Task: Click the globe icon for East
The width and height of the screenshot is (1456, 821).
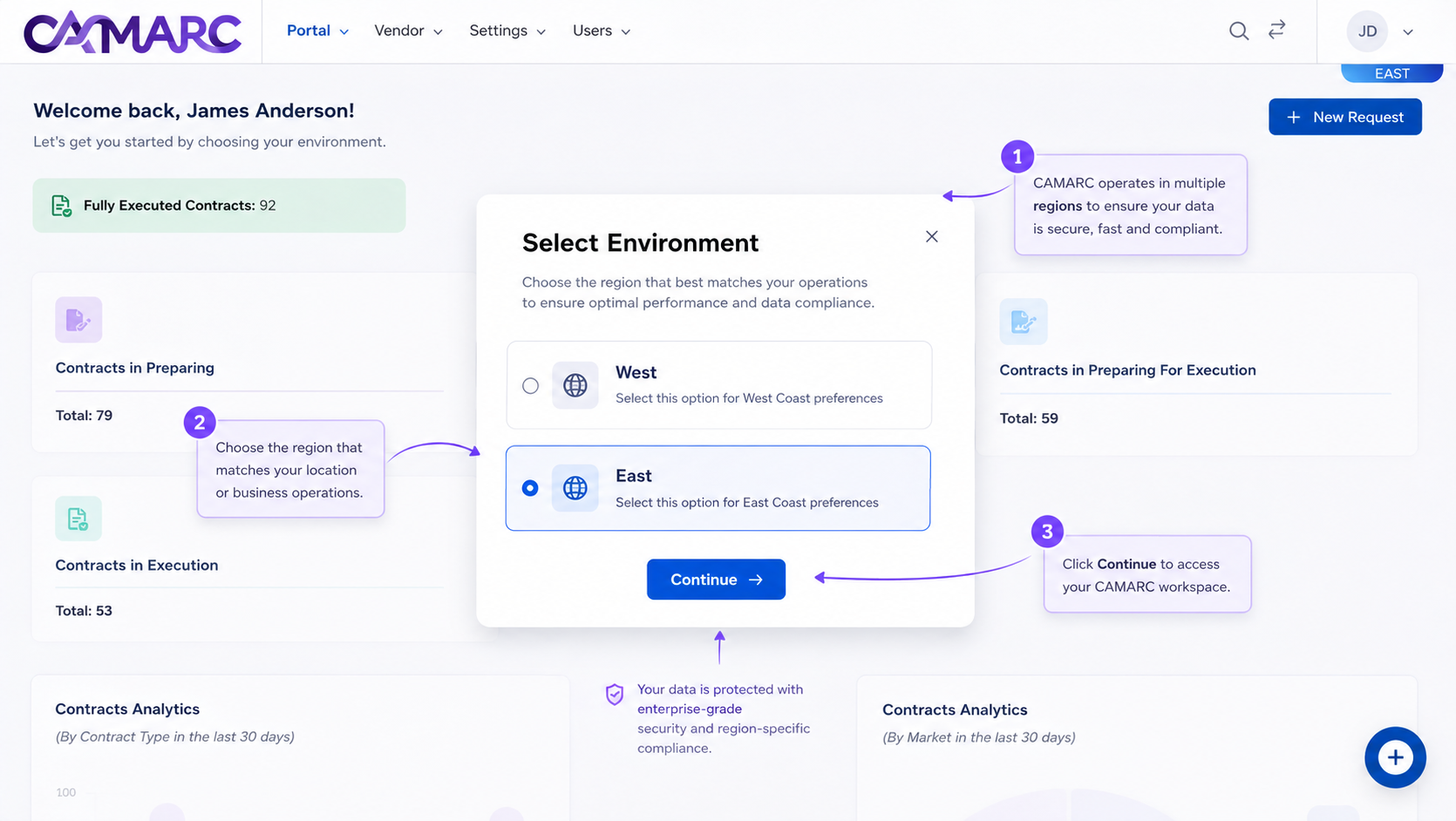Action: coord(575,488)
